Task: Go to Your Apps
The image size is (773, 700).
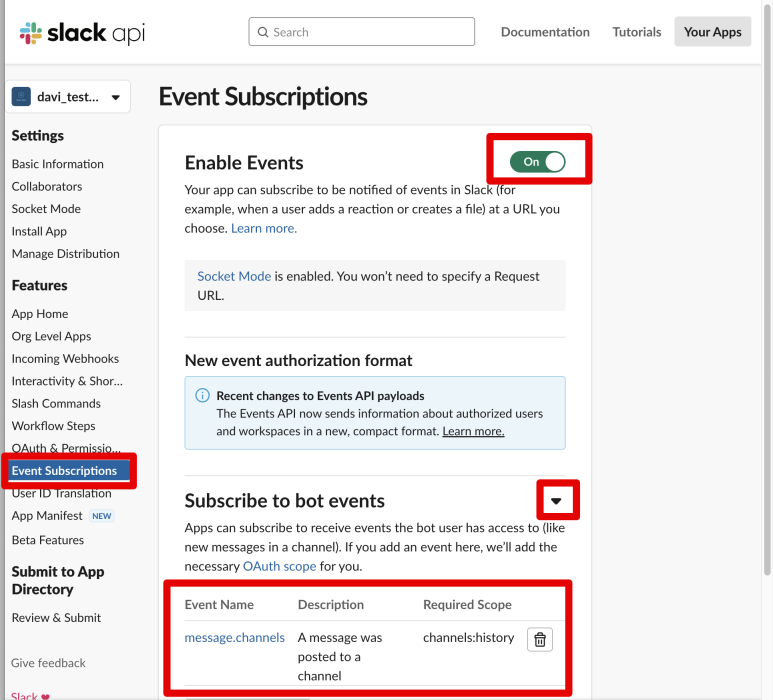Action: pos(712,32)
